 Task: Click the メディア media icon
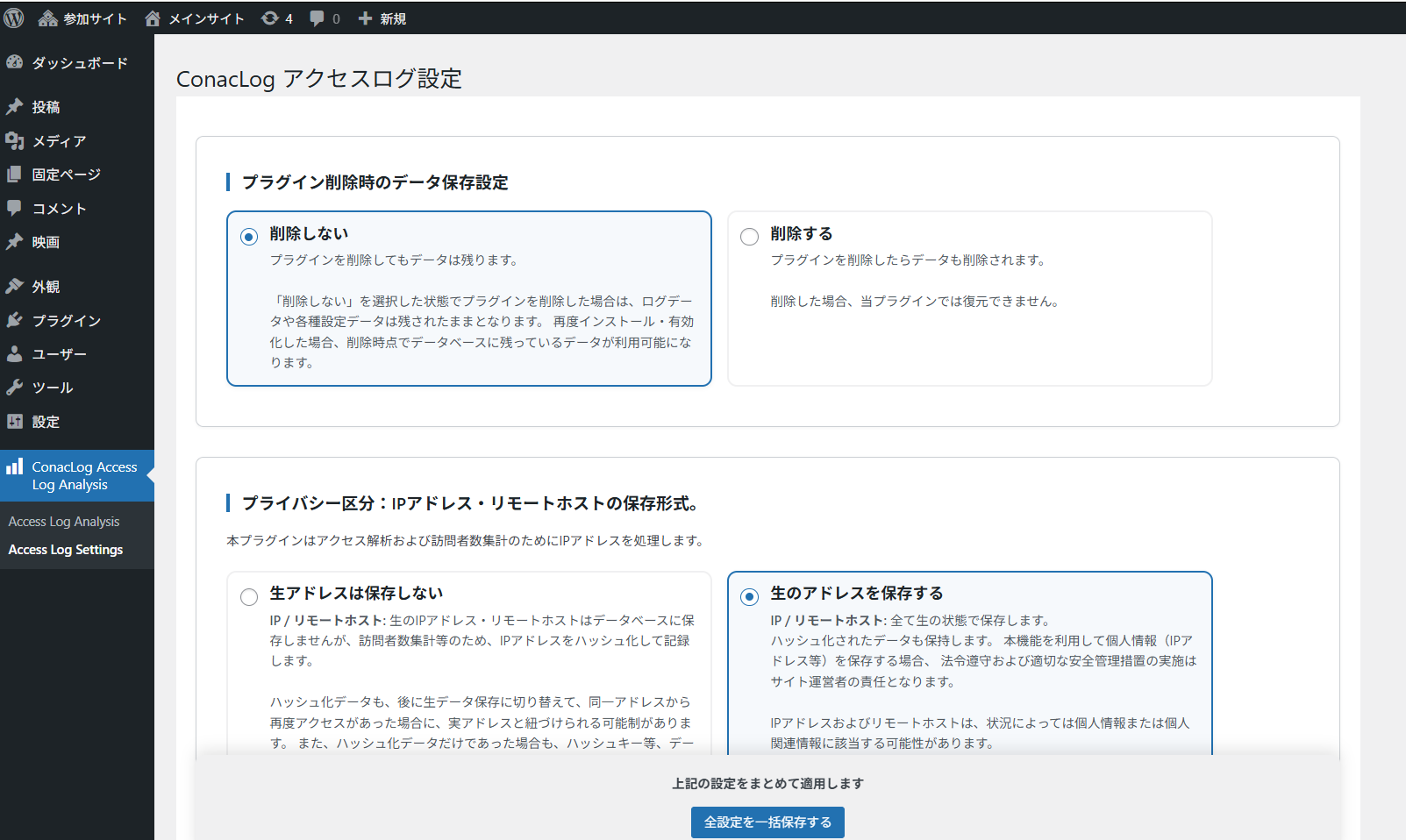pyautogui.click(x=14, y=140)
